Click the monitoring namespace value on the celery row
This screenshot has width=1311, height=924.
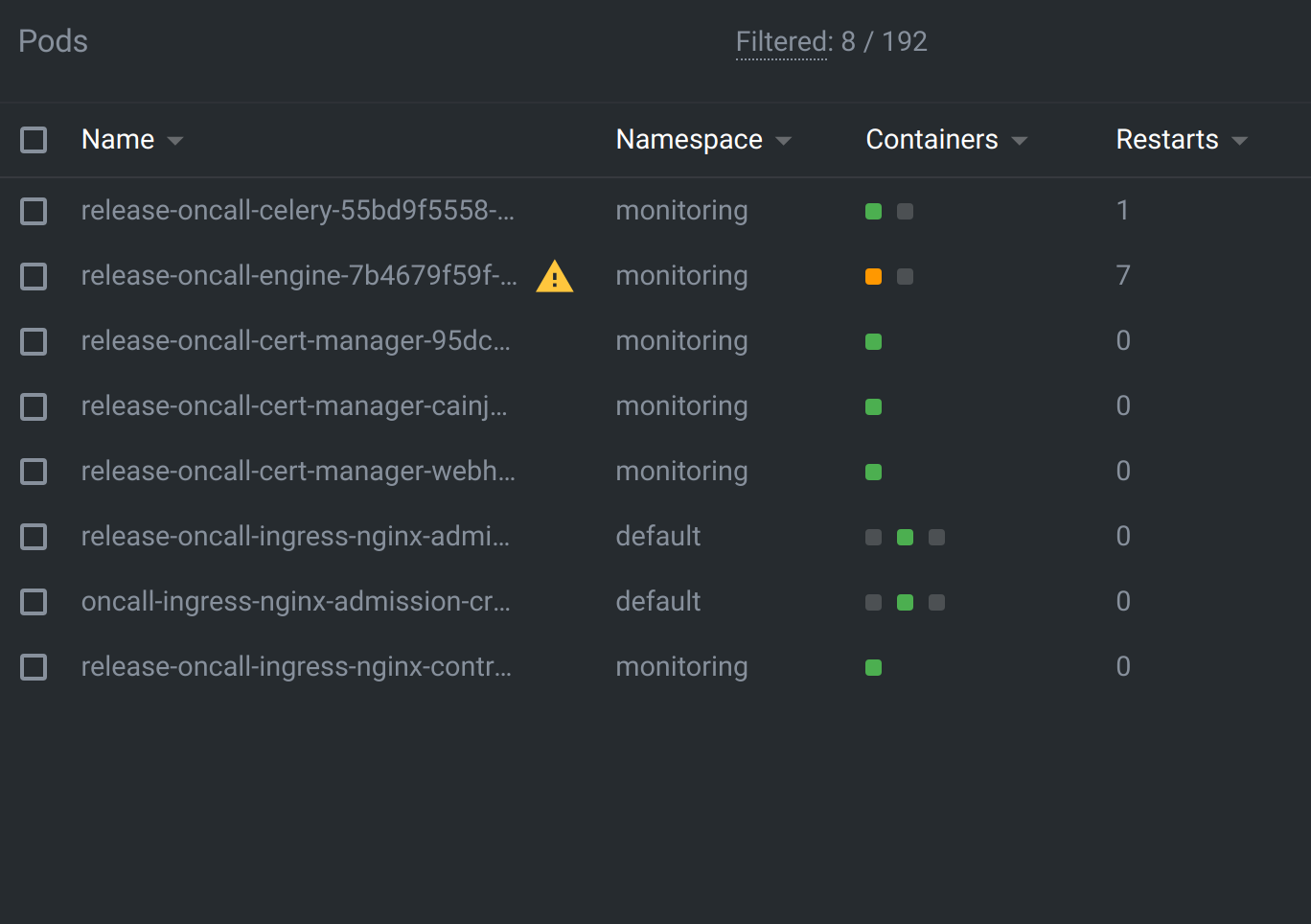pyautogui.click(x=681, y=211)
